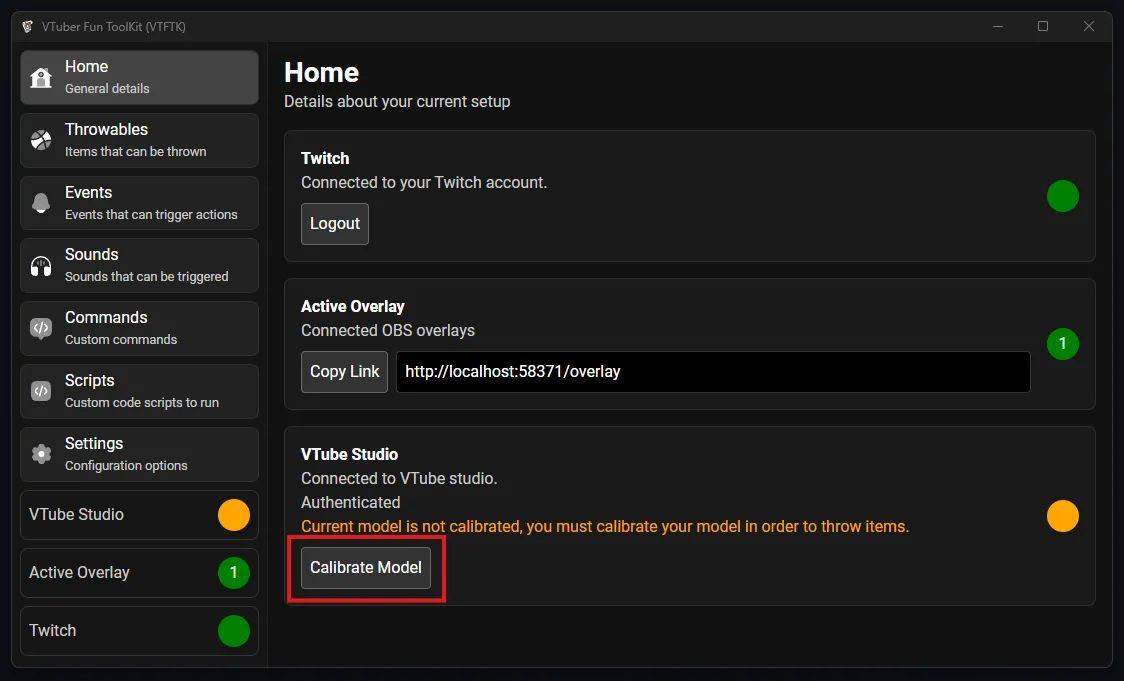Screen dimensions: 1124x681
Task: Go to Custom commands page
Action: point(139,328)
